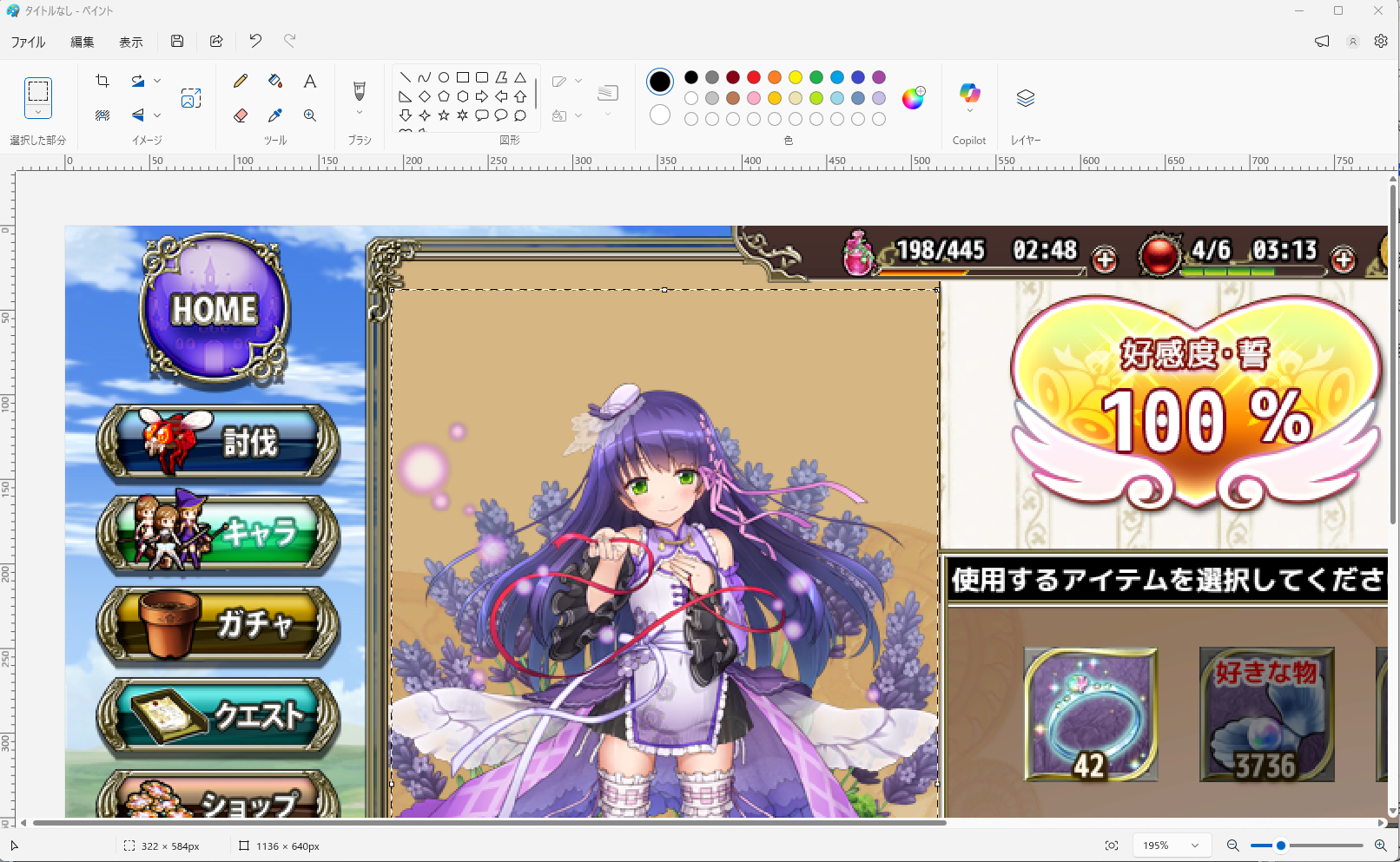Pick the Six-point star shape

[463, 115]
